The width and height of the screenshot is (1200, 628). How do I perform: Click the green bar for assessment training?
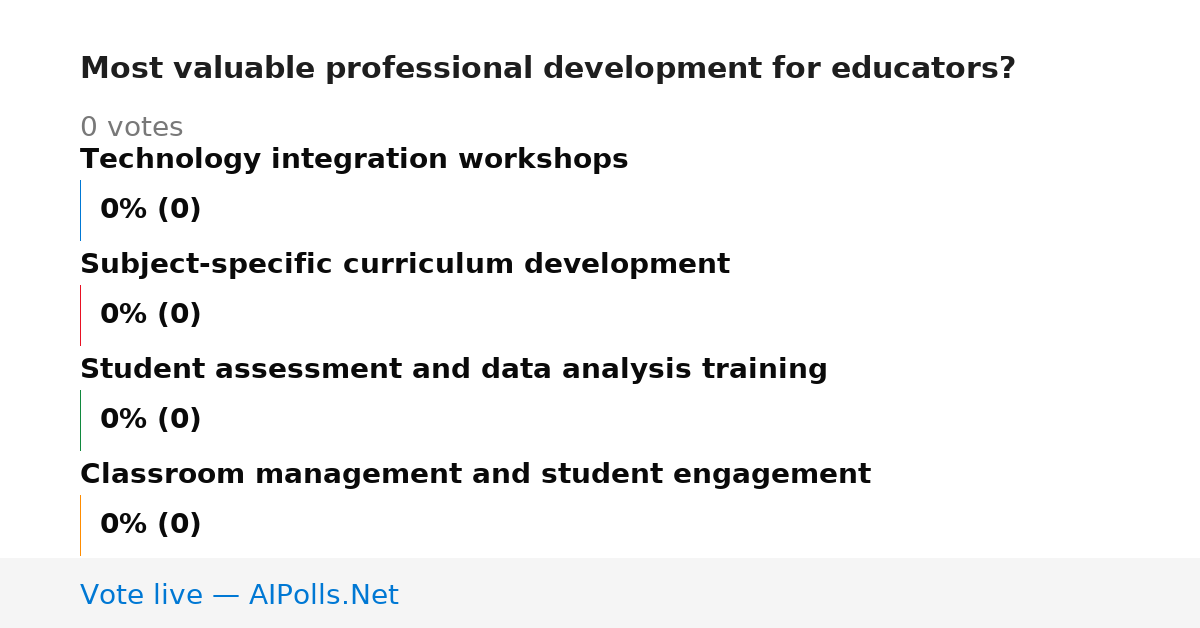pos(80,420)
